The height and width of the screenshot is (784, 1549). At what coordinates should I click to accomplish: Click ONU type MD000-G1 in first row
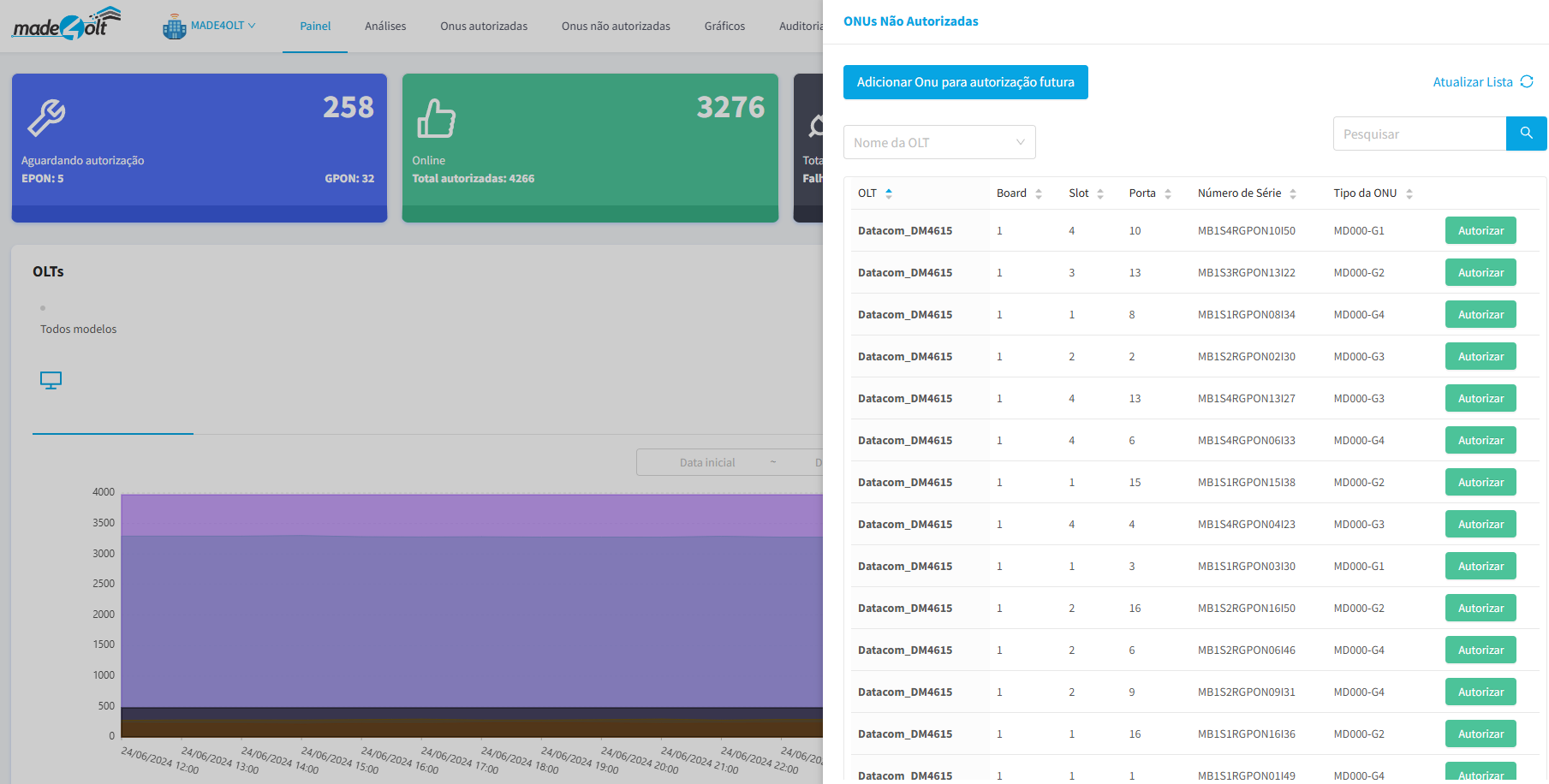[1359, 230]
